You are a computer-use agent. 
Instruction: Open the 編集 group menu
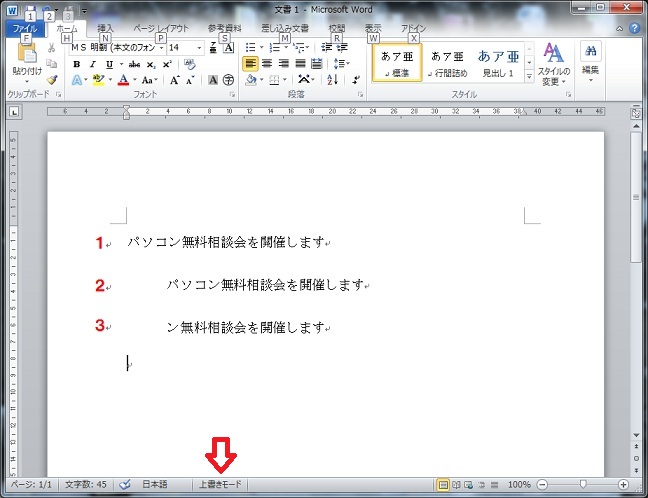(x=591, y=61)
